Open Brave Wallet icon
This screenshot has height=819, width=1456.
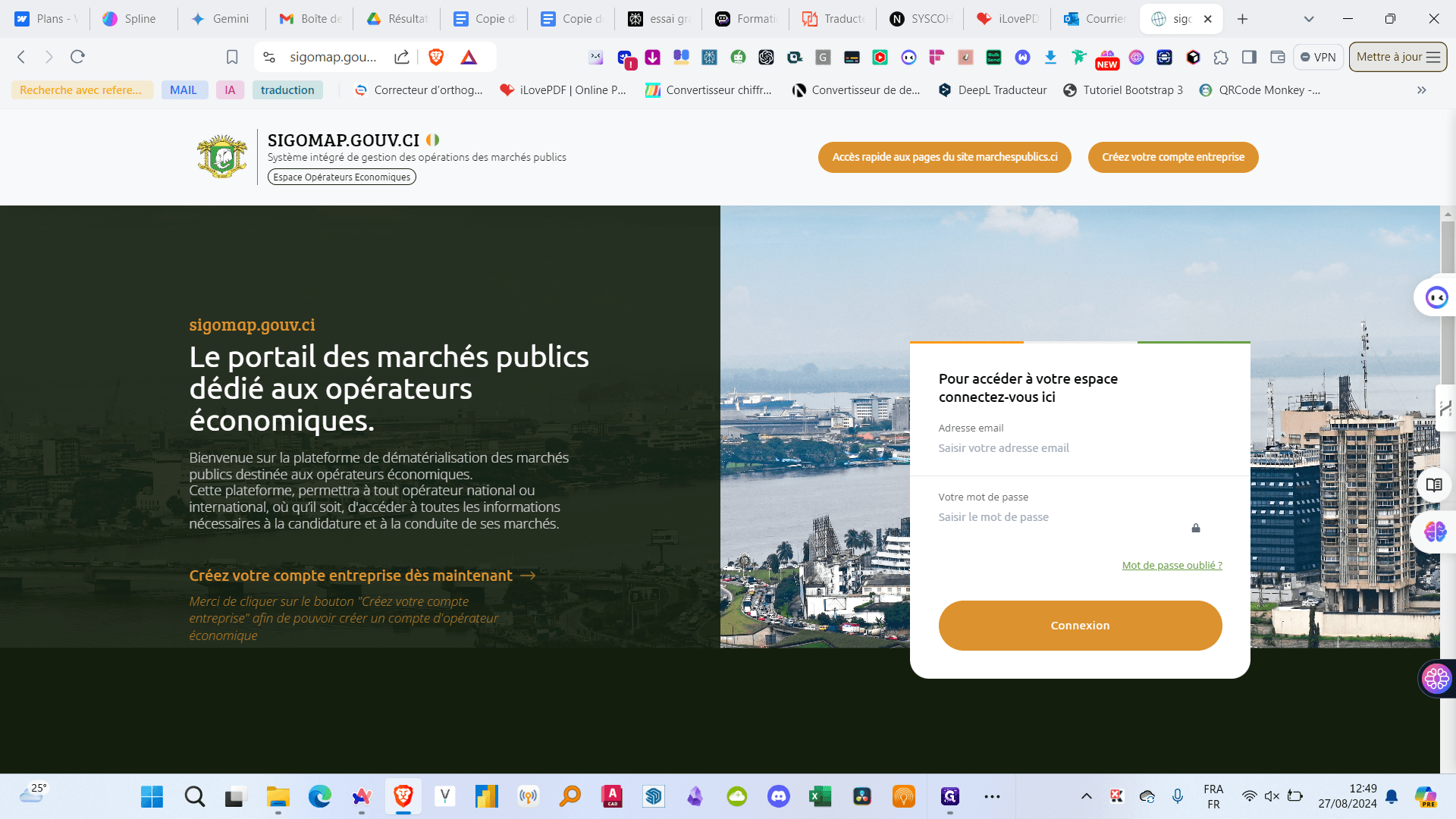(1278, 57)
